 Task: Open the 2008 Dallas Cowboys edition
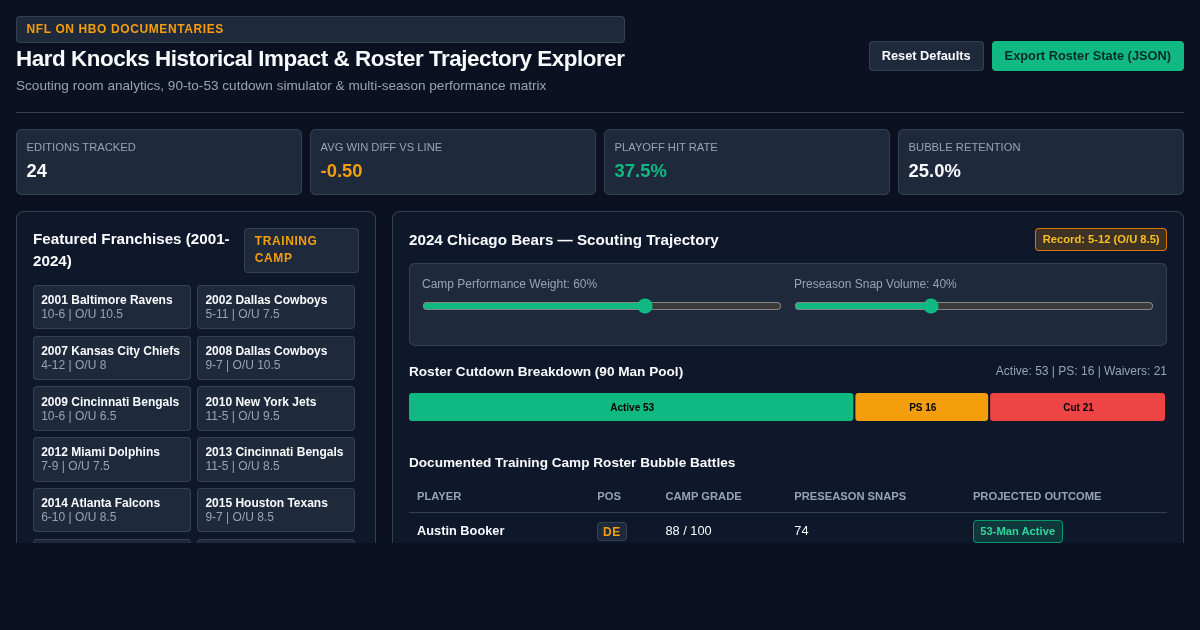click(x=276, y=358)
